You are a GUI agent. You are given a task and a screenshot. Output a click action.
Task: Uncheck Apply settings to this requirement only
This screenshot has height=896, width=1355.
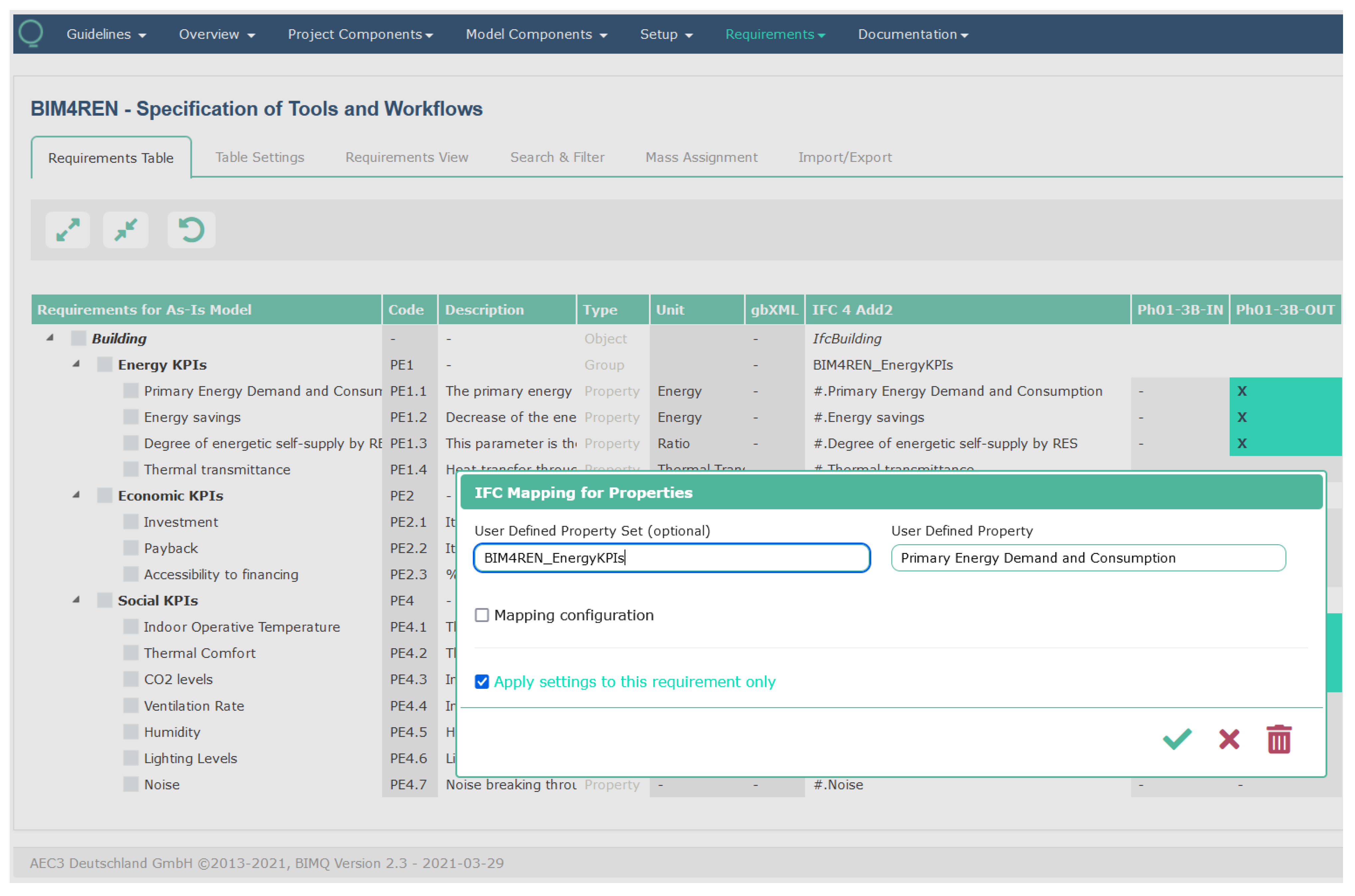click(482, 682)
